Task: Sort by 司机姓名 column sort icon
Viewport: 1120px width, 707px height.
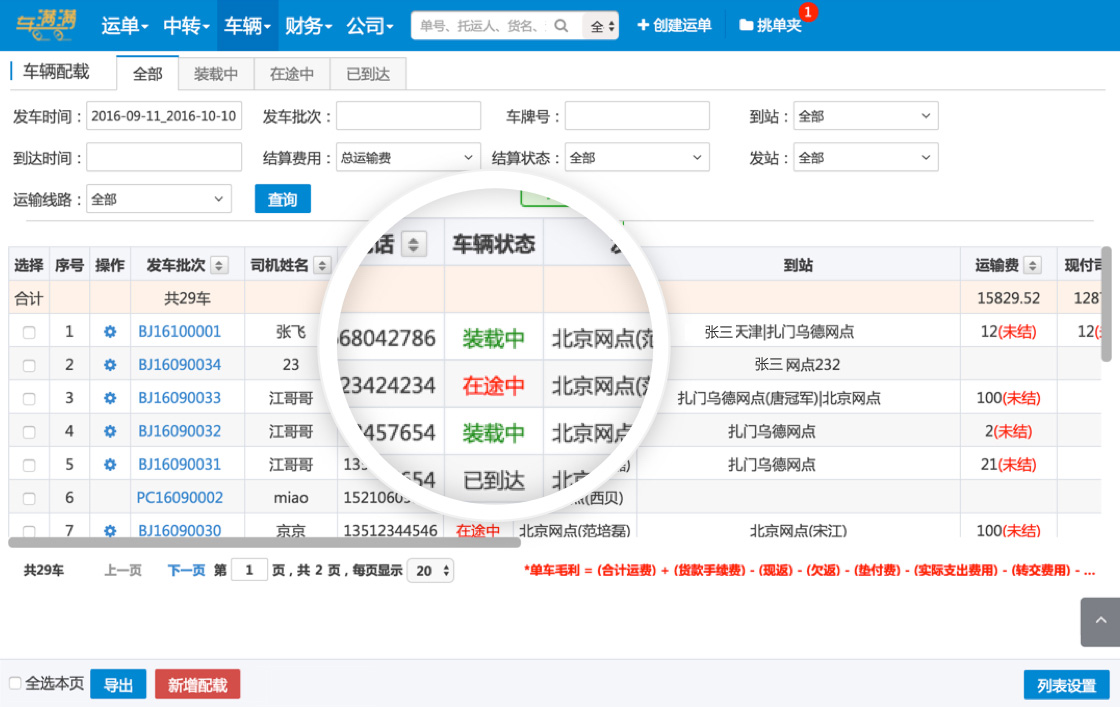Action: 322,265
